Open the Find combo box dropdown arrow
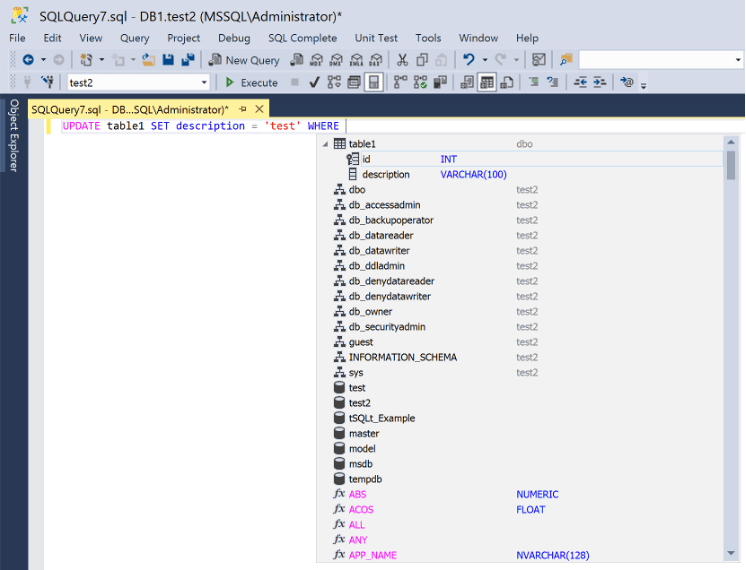Image resolution: width=746 pixels, height=570 pixels. tap(738, 59)
